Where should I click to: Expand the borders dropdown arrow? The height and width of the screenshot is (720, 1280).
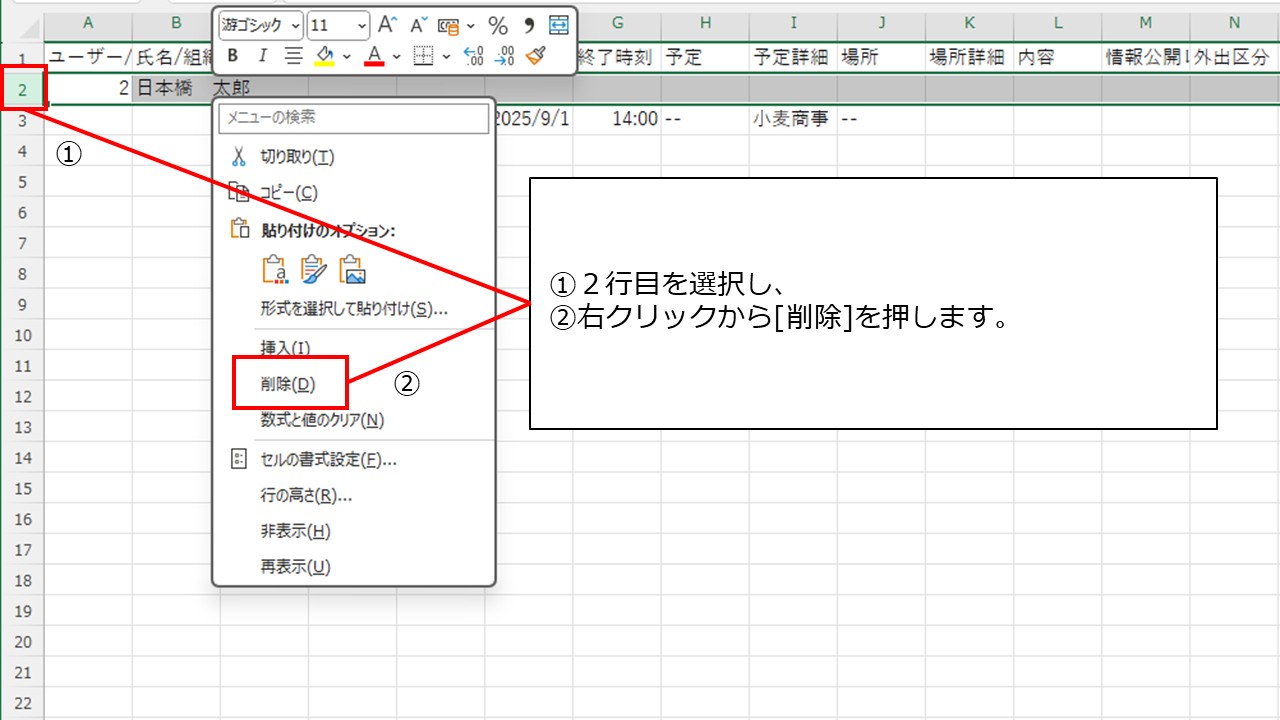(446, 56)
